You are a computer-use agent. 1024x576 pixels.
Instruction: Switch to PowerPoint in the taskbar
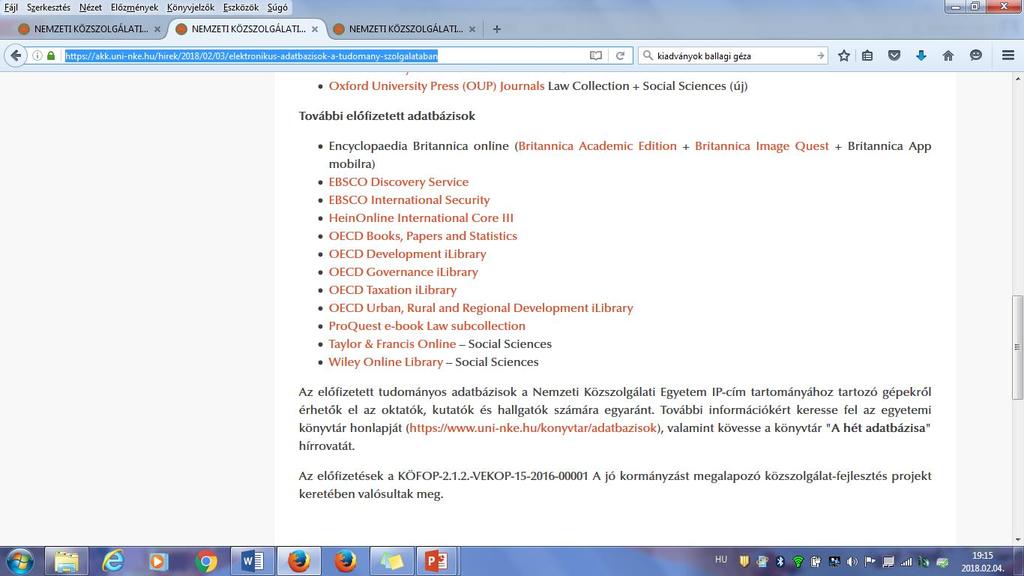pos(436,561)
